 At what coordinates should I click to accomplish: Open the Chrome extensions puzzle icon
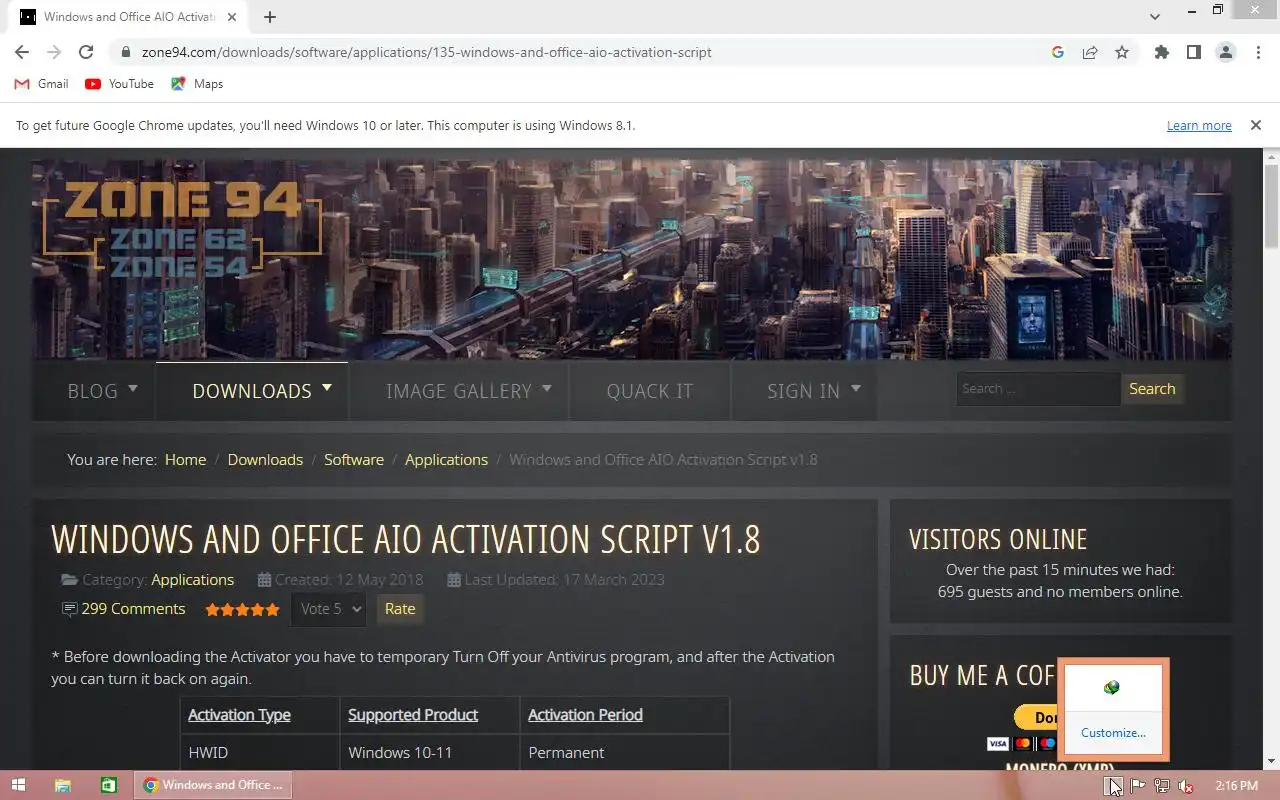(1161, 52)
